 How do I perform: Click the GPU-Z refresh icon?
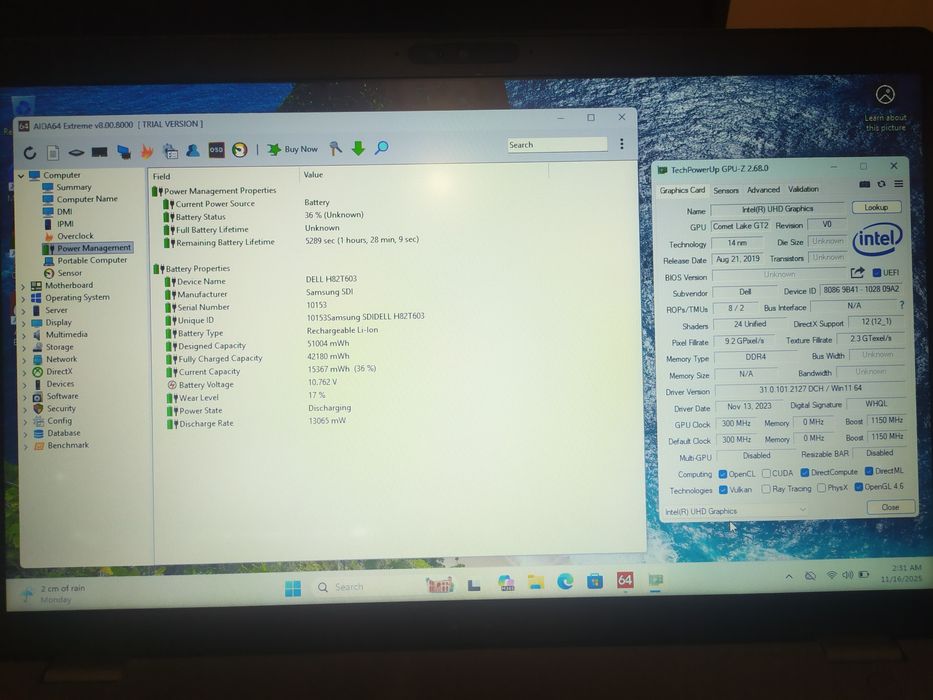pos(881,185)
